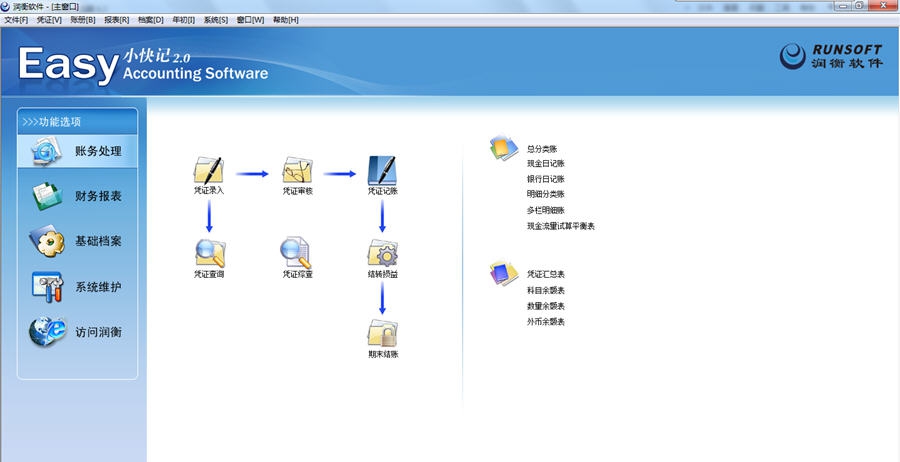Open the 明细分类账 detailed ledger link
Screen dimensions: 900x462
click(x=546, y=194)
